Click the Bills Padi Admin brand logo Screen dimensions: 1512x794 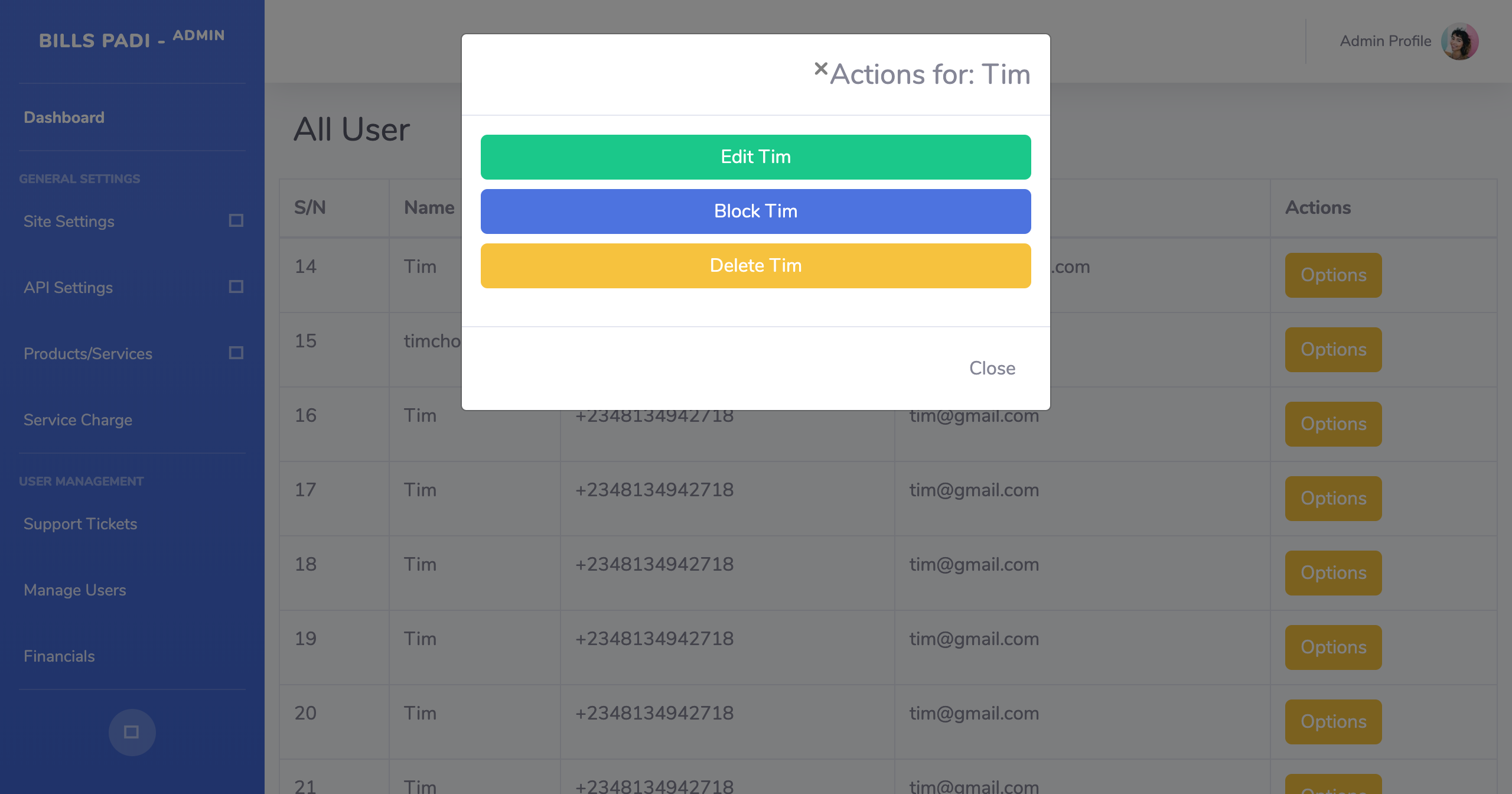132,39
